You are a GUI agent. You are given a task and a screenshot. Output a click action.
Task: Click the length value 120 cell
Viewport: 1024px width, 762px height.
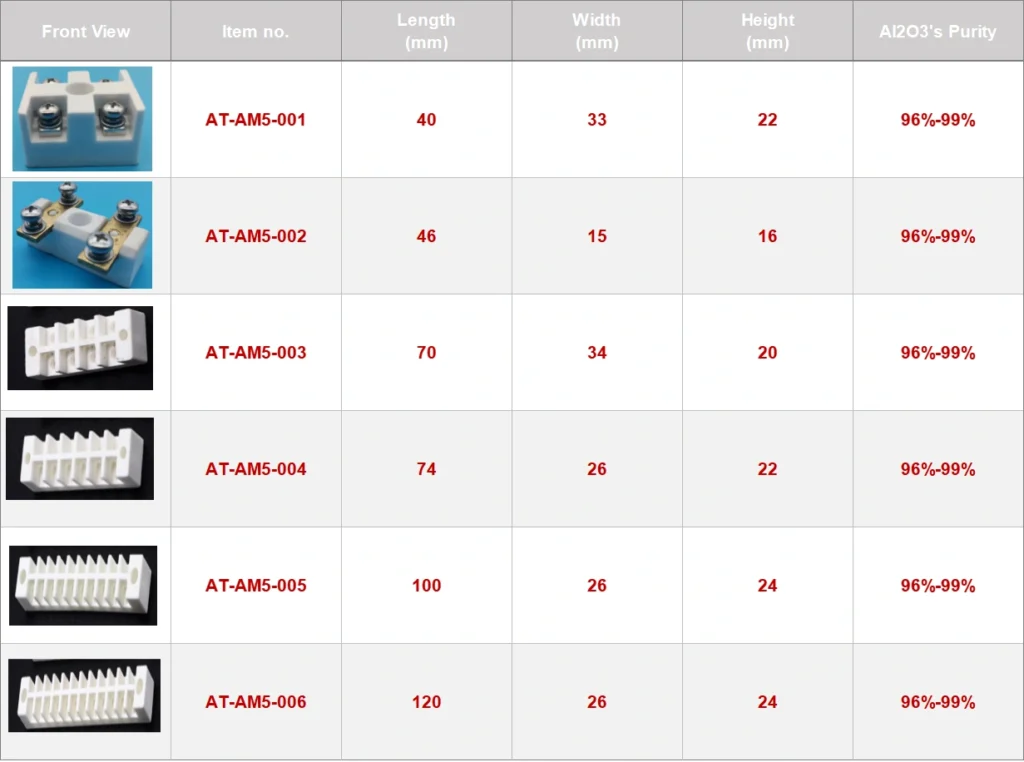pos(426,702)
